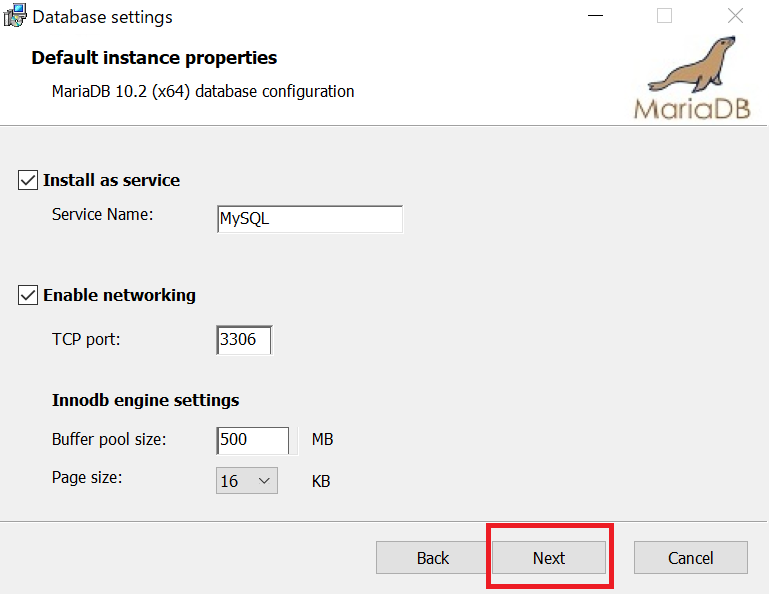The width and height of the screenshot is (769, 594).
Task: Click the Buffer pool size field 500
Action: (253, 440)
